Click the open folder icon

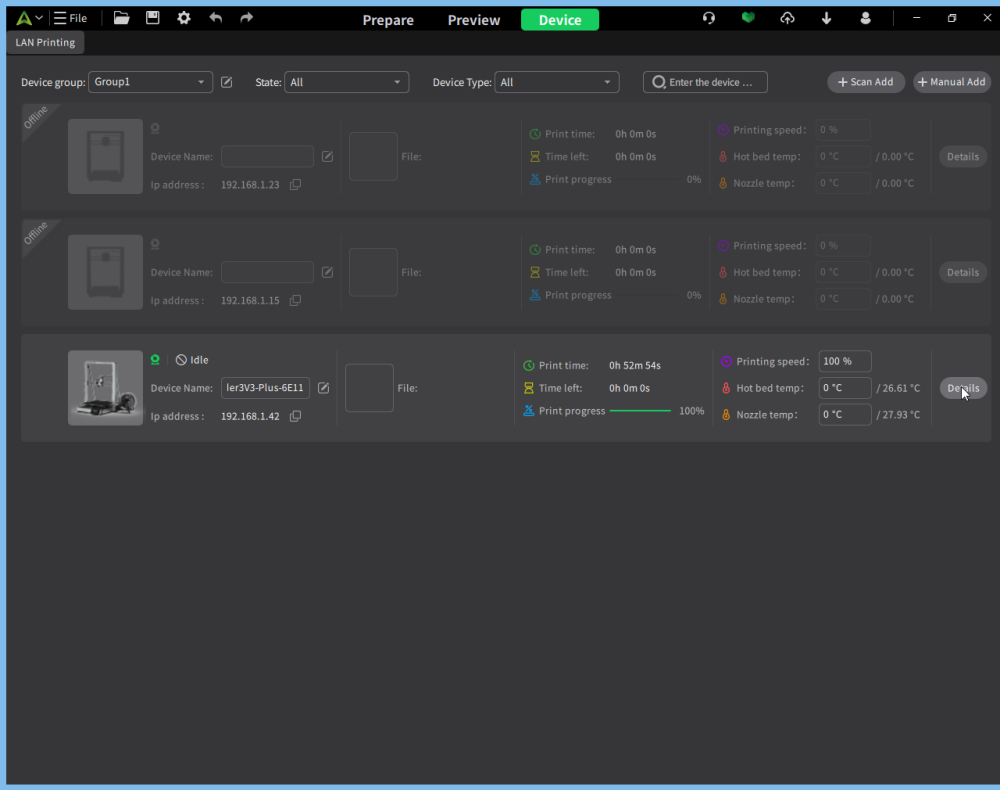[x=121, y=18]
